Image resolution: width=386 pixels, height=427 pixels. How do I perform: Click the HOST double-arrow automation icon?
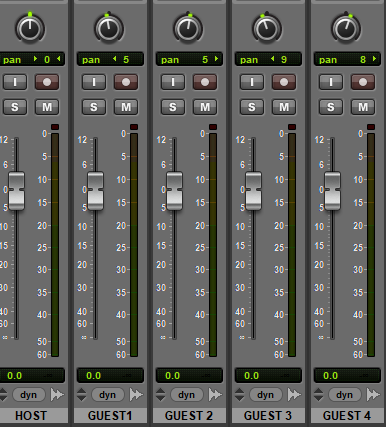(57, 395)
